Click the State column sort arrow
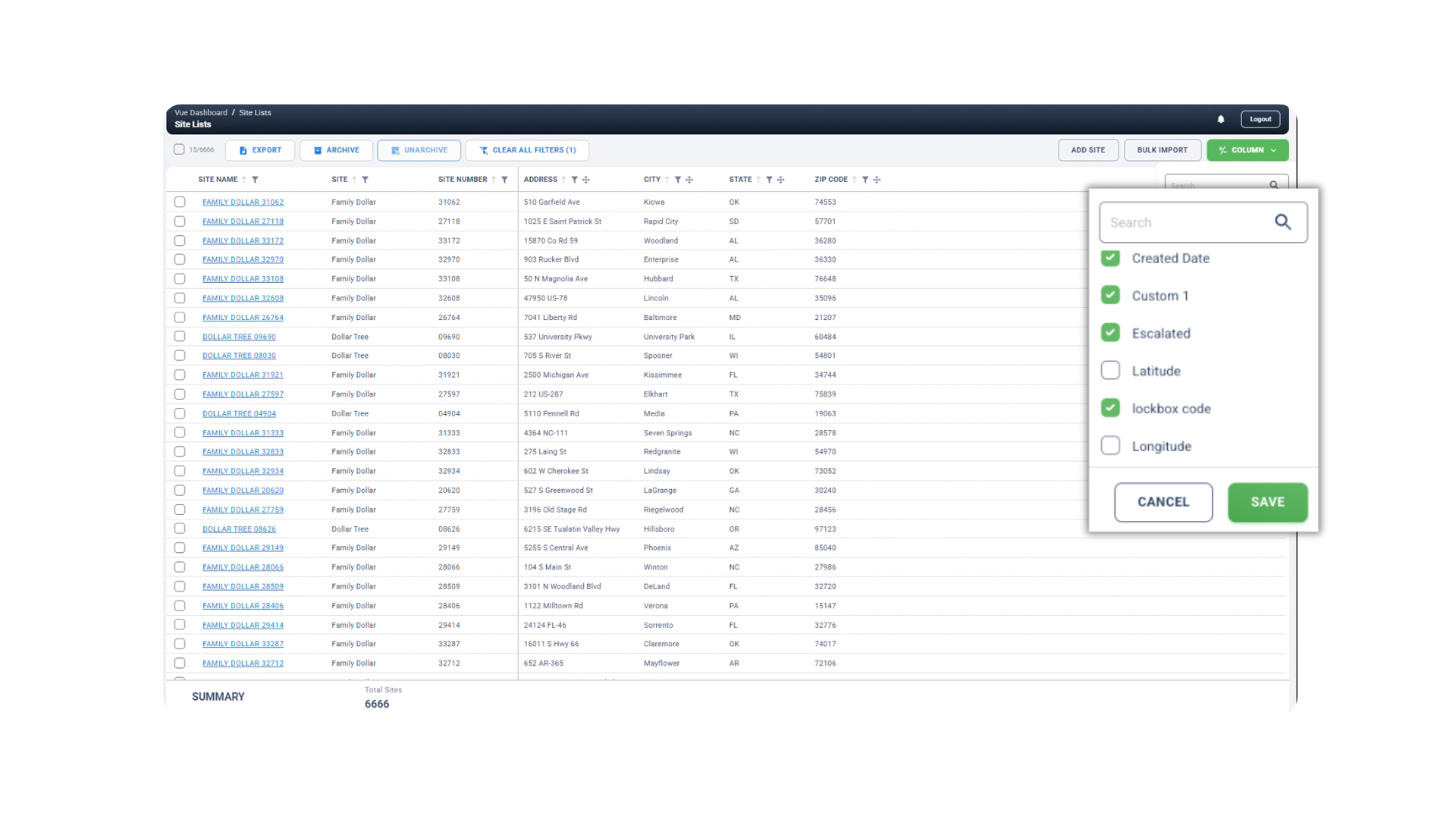 [758, 180]
